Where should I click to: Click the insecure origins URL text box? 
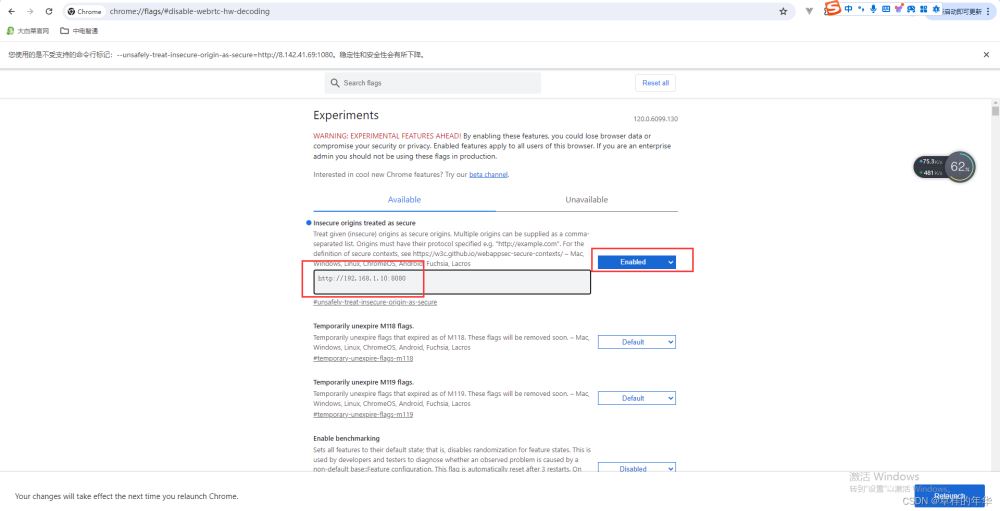pos(452,282)
